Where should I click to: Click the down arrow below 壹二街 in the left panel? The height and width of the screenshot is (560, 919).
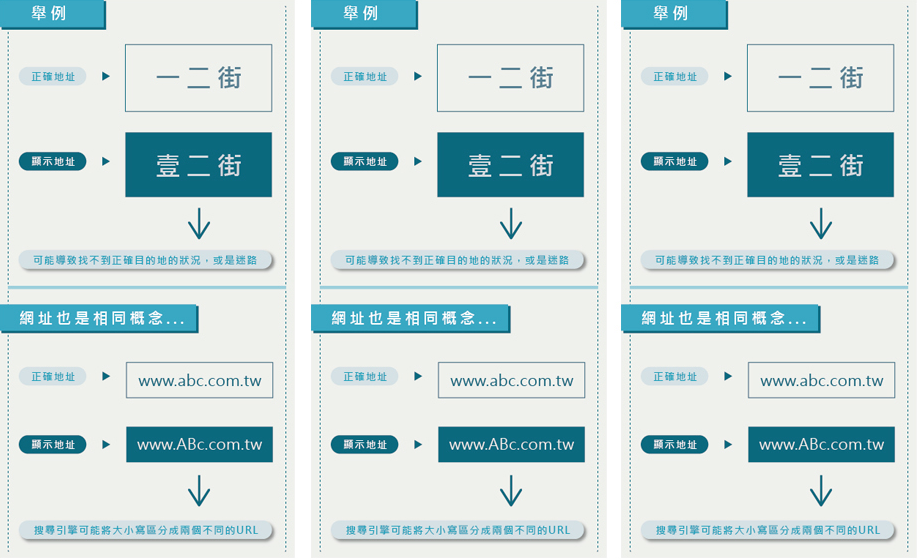pyautogui.click(x=199, y=223)
